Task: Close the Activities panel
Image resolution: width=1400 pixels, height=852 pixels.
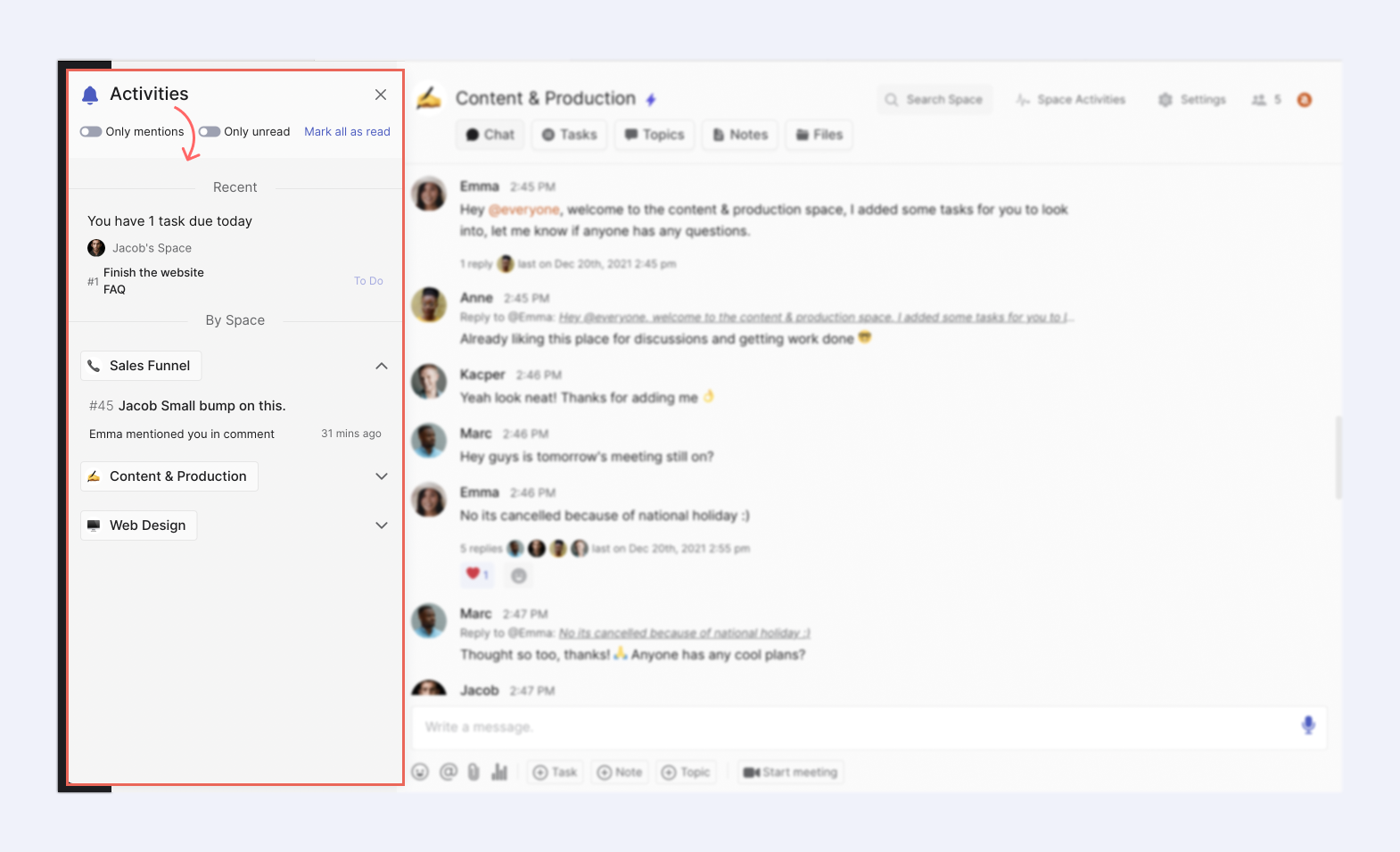Action: tap(381, 95)
